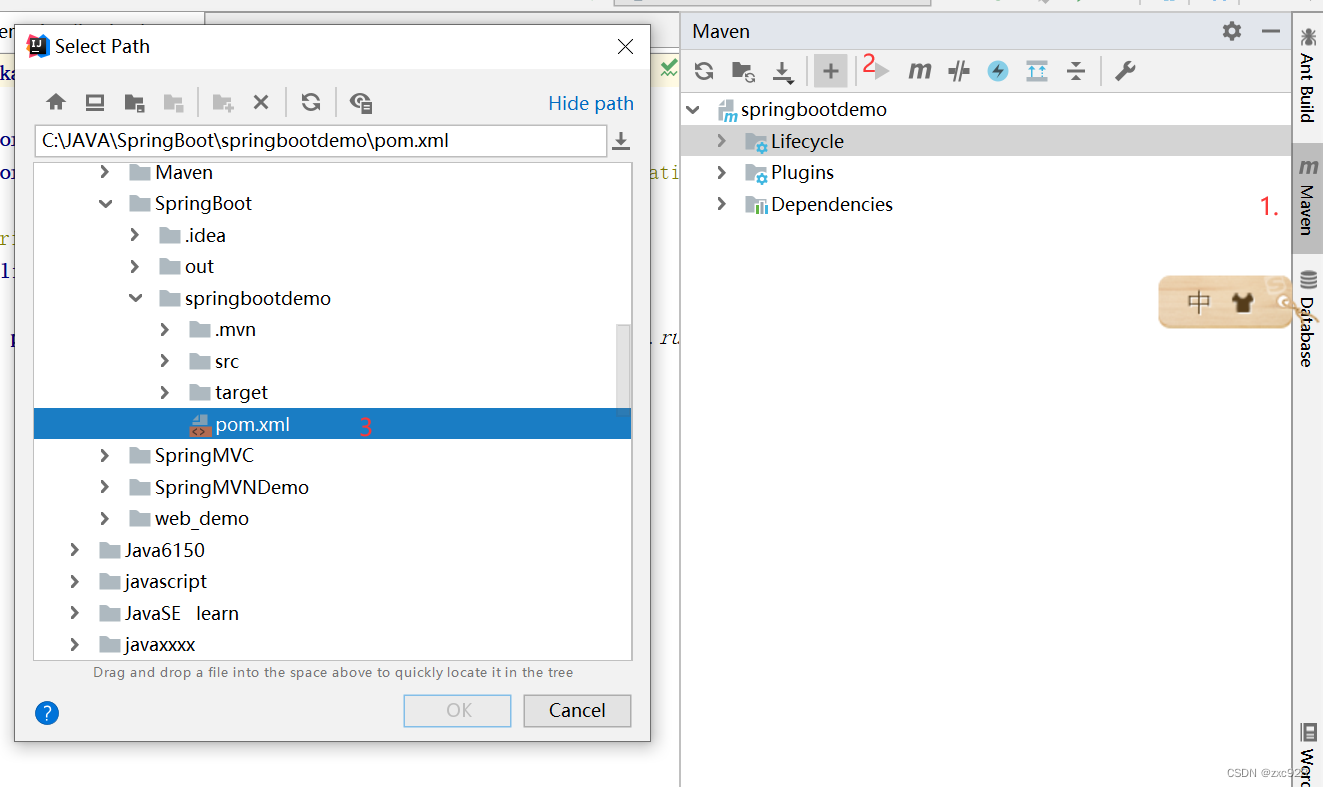Viewport: 1323px width, 787px height.
Task: Expand the .mvn folder node
Action: point(165,330)
